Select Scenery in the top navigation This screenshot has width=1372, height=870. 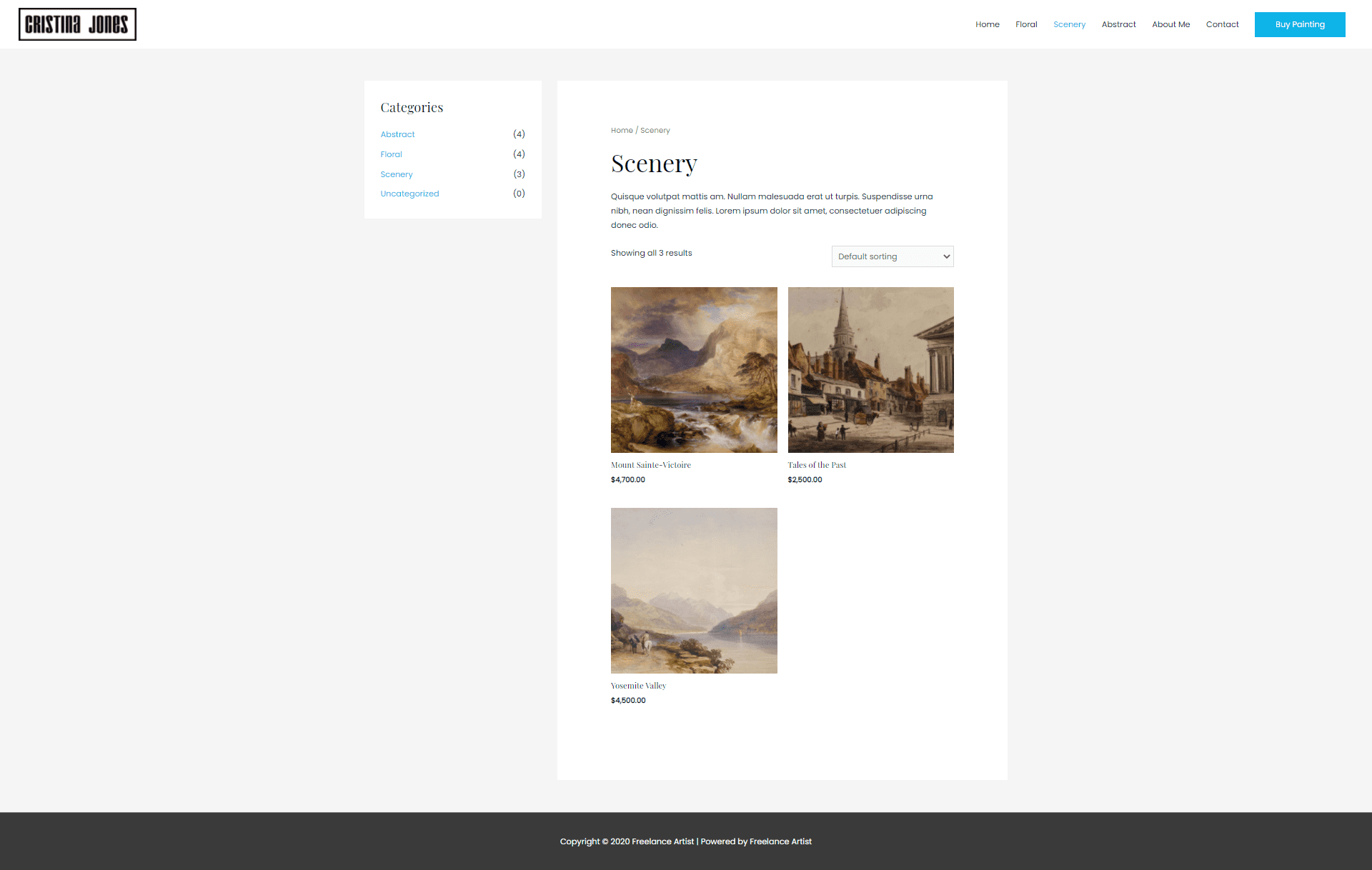click(x=1069, y=24)
